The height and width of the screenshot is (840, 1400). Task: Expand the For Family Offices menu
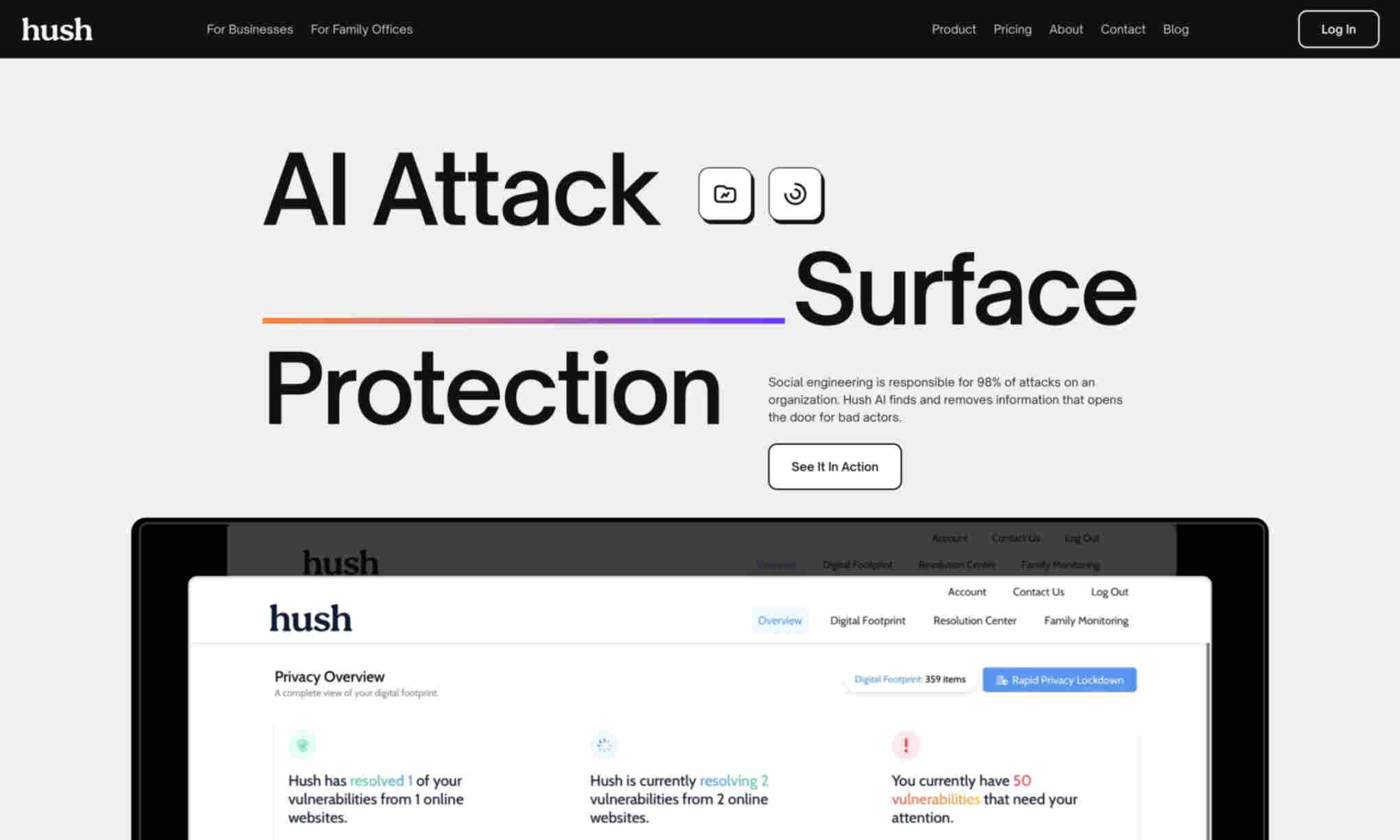(362, 29)
